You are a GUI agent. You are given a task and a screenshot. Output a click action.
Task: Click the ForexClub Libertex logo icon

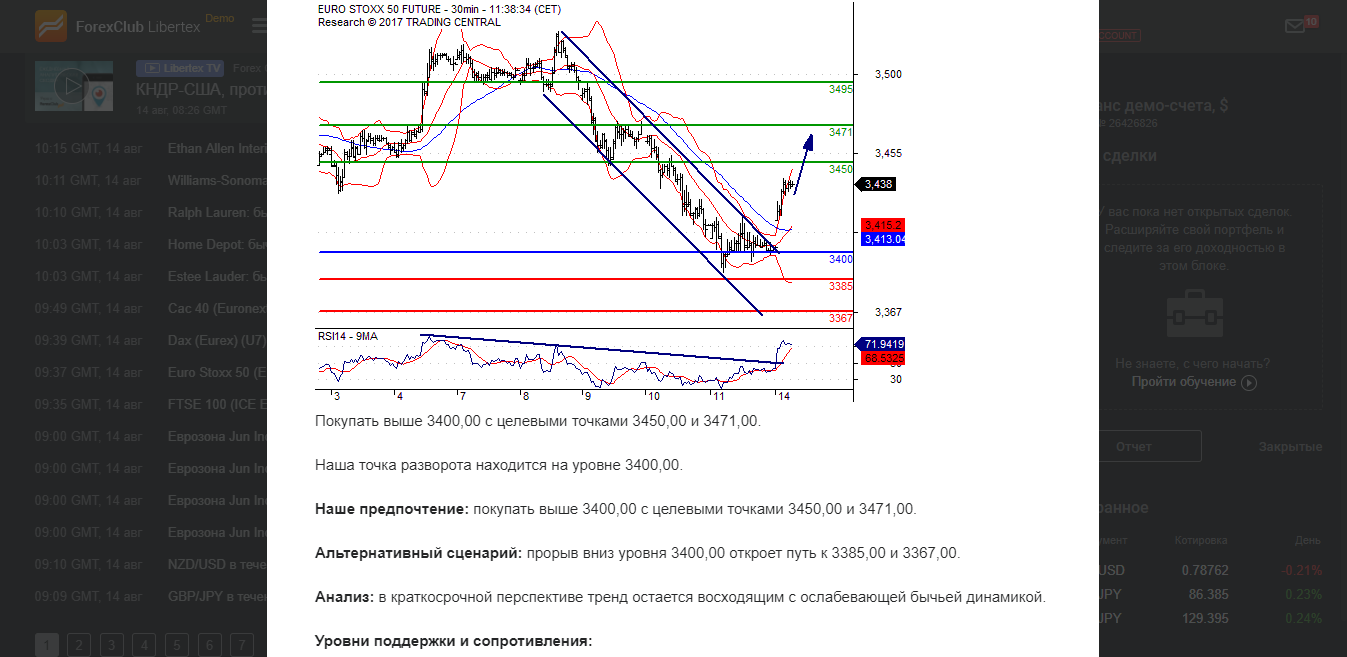click(51, 26)
